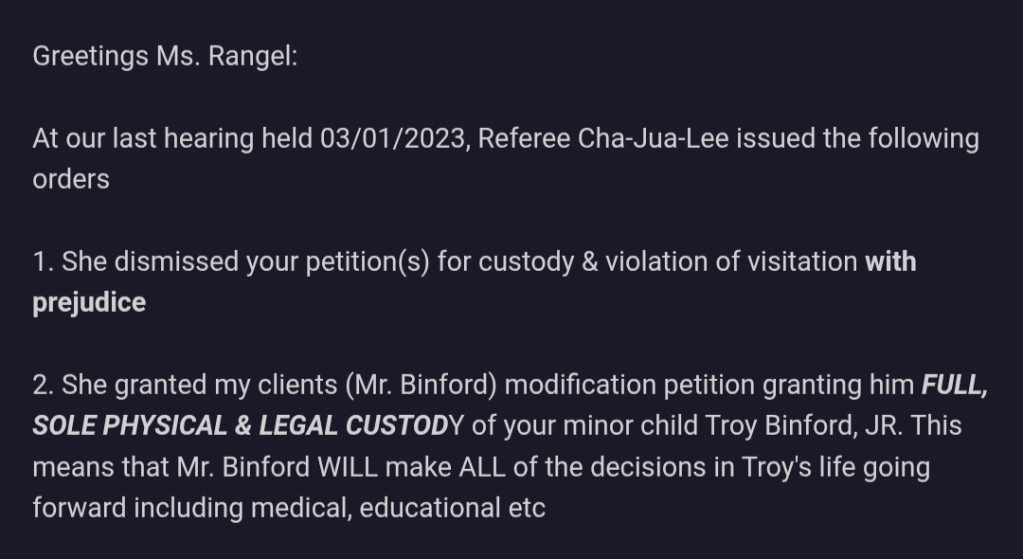
Task: Click the bold italic word "FULL,"
Action: (954, 385)
